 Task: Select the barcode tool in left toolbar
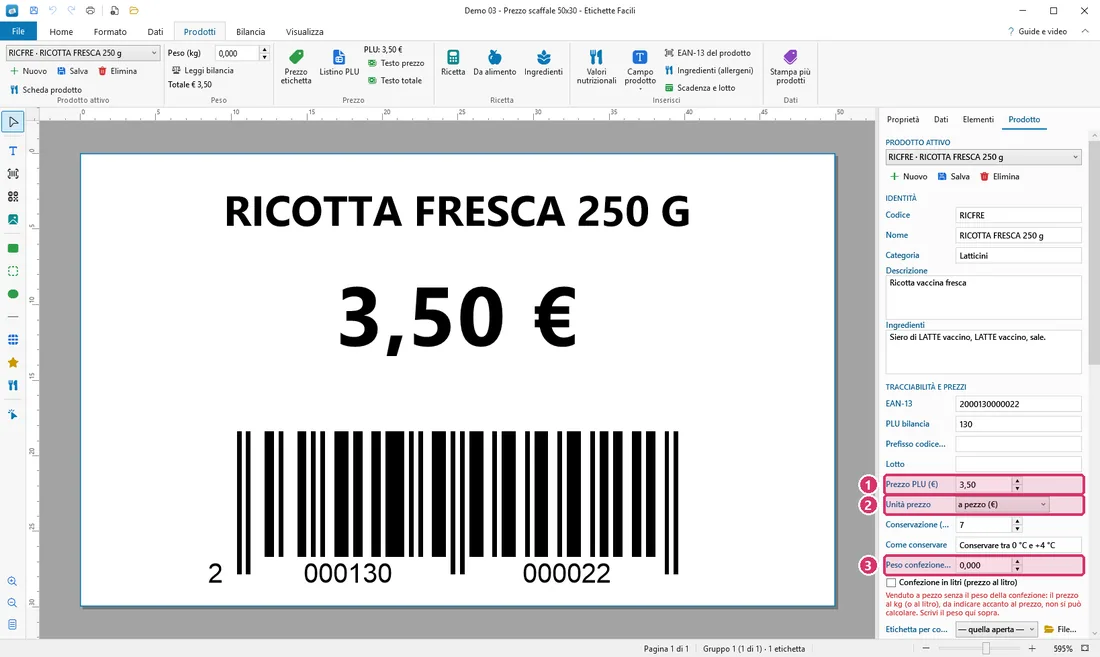click(x=13, y=174)
